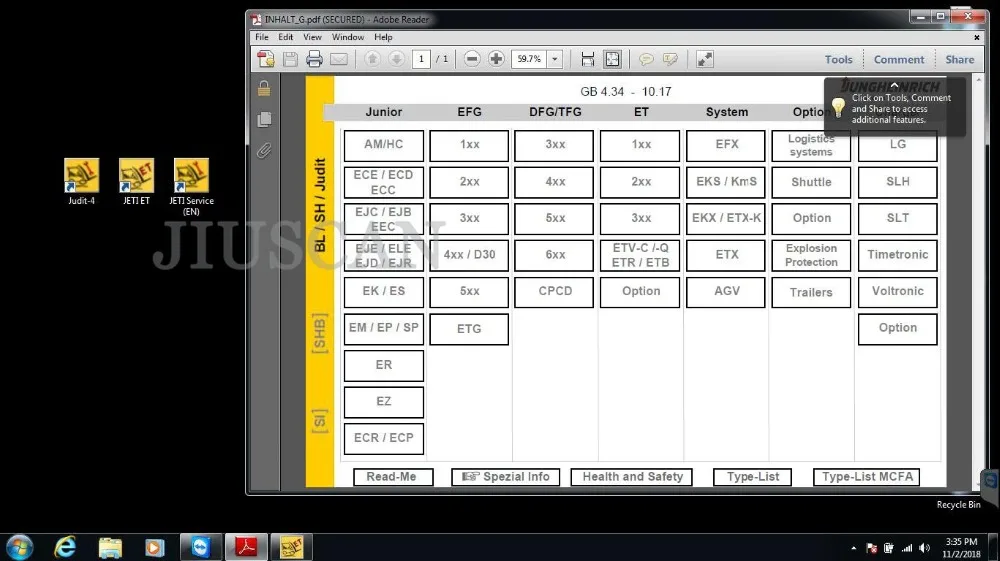
Task: Click the EM / EP / SP button
Action: [x=384, y=328]
